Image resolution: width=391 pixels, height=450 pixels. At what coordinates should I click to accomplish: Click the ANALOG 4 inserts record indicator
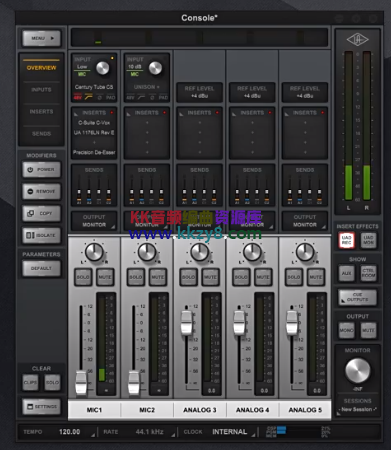click(x=270, y=113)
